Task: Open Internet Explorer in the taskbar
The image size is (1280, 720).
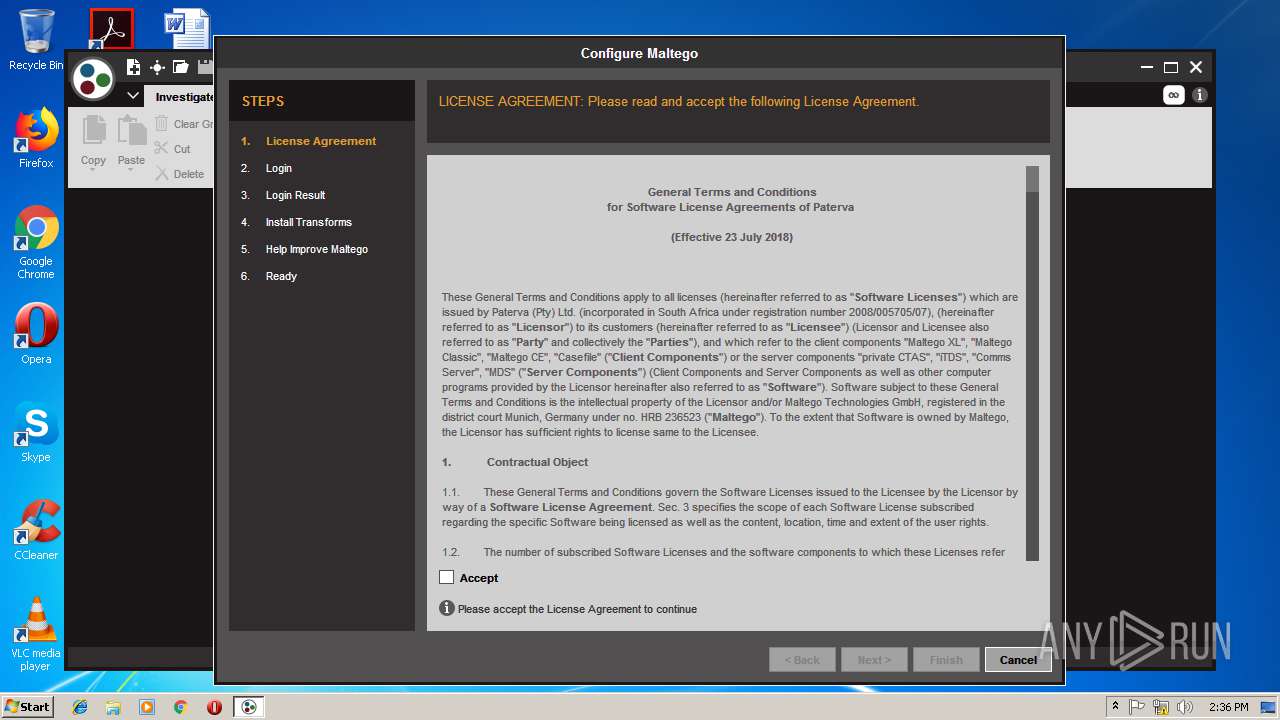Action: click(x=80, y=707)
